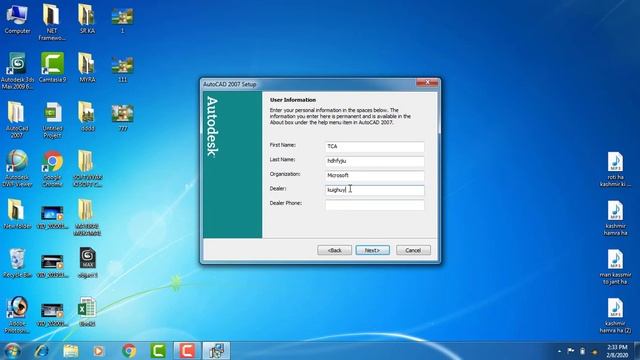Click the Dealer input field

tap(374, 190)
